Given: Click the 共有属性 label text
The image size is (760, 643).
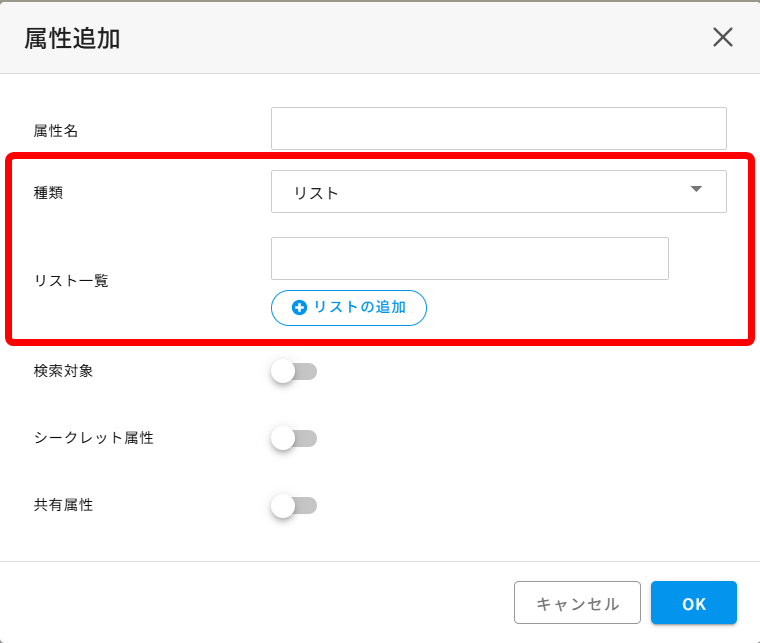Looking at the screenshot, I should [x=63, y=505].
